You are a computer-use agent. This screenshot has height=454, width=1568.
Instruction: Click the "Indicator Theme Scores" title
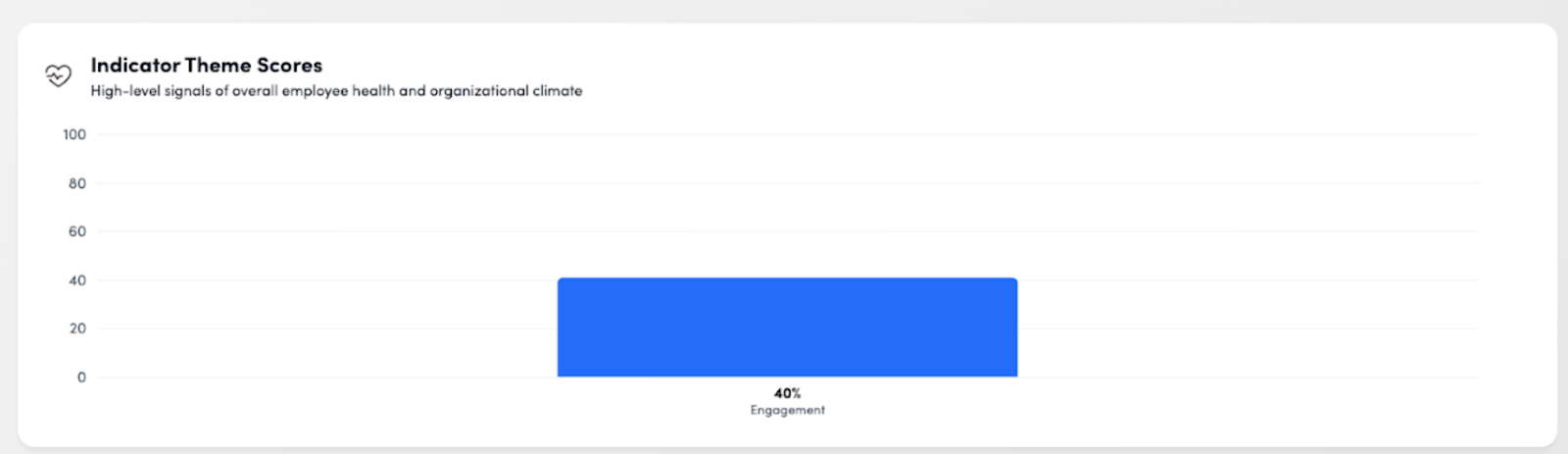(x=206, y=66)
